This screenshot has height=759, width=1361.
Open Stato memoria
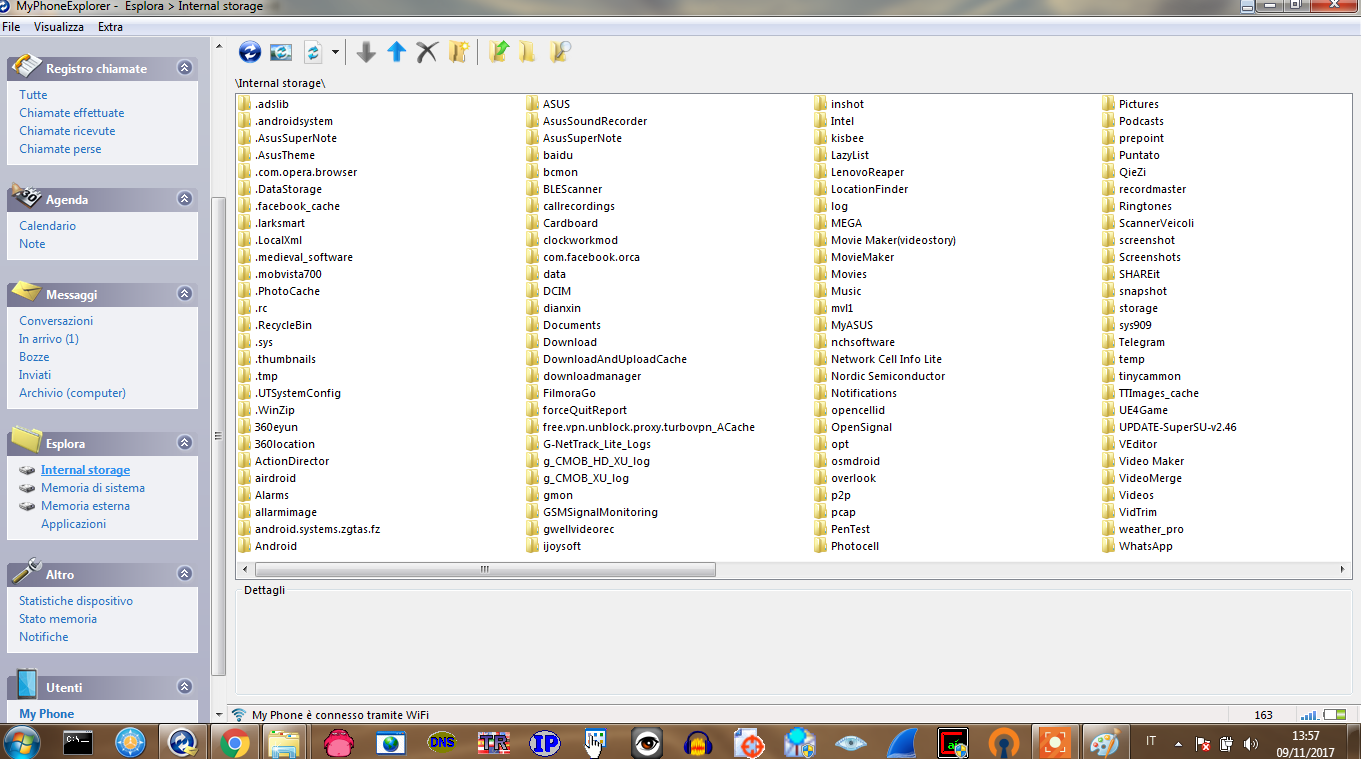coord(58,619)
